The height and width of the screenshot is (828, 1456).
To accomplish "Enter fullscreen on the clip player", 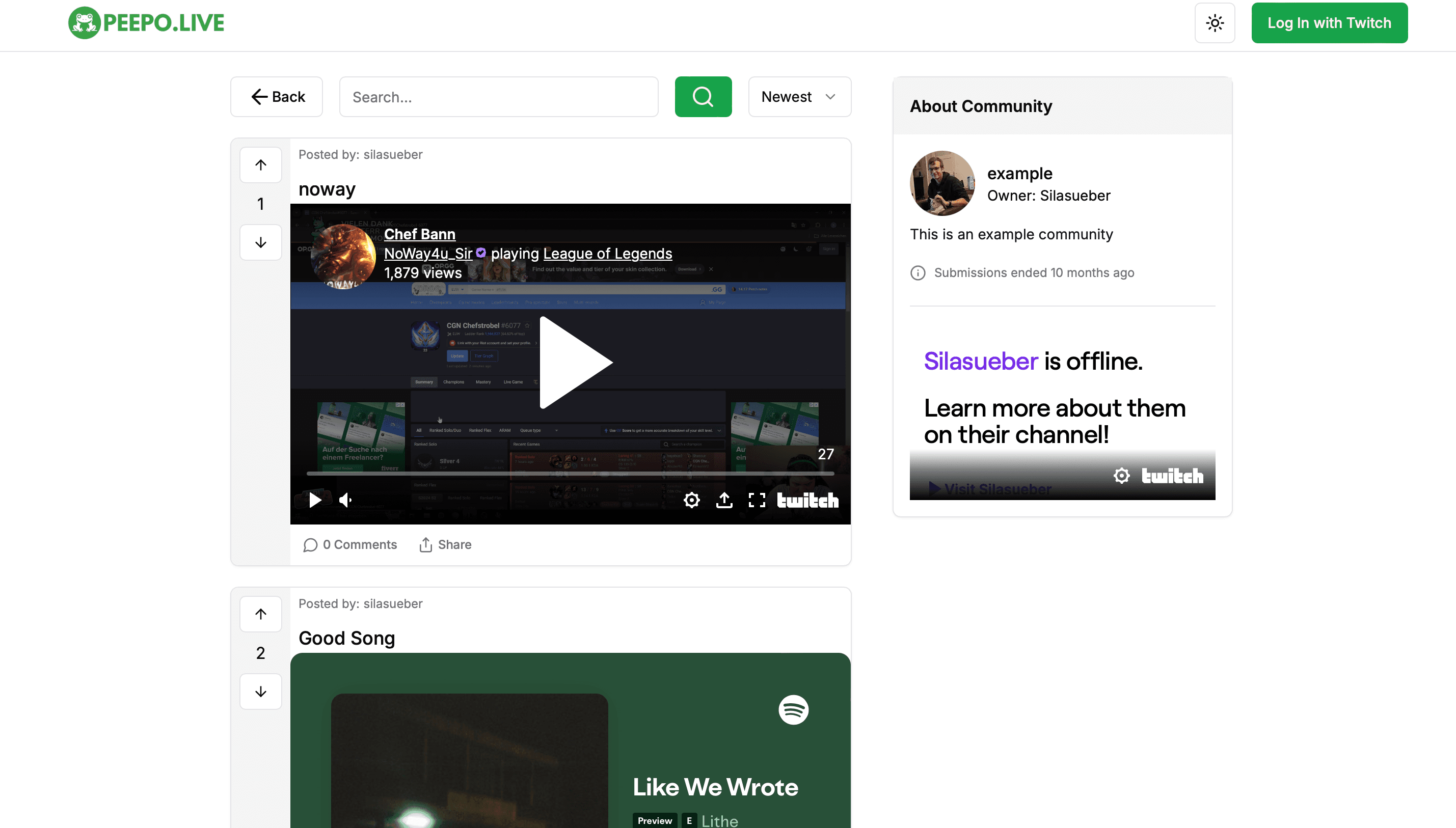I will [757, 500].
